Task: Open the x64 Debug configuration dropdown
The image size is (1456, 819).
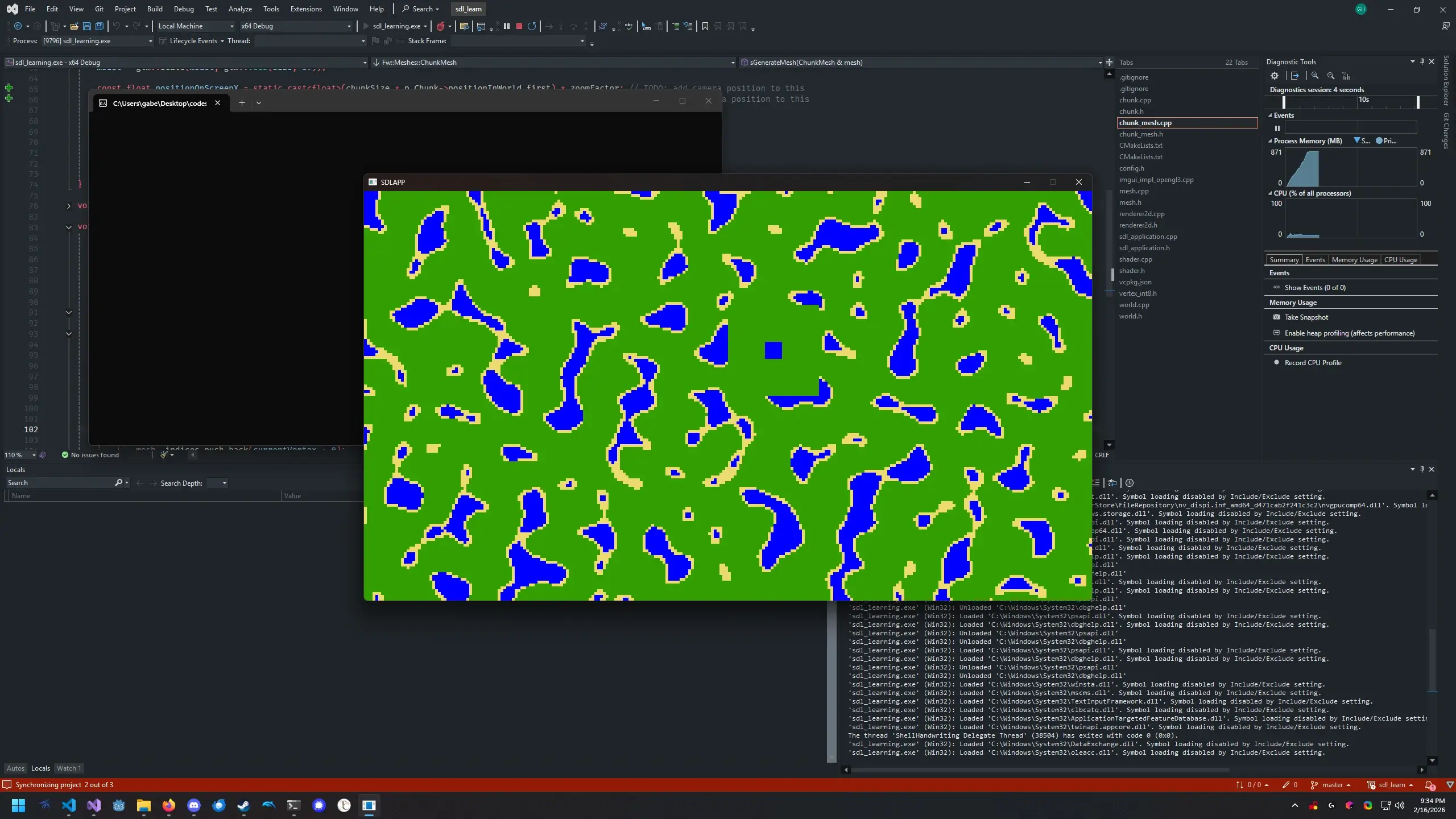Action: pos(349,26)
